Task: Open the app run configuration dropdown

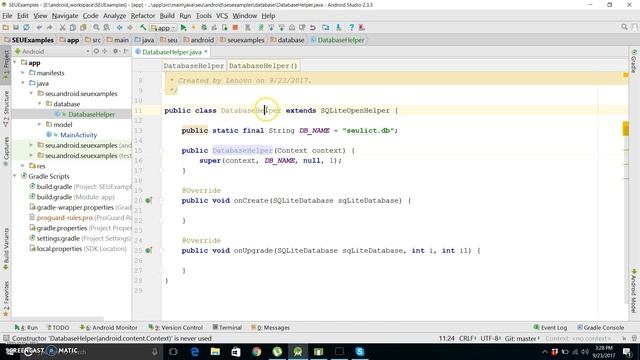Action: tap(163, 28)
